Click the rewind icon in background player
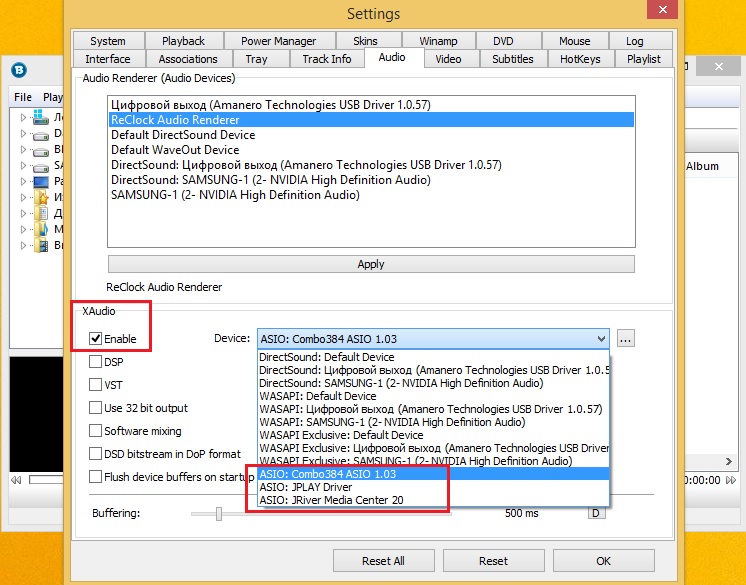 16,480
